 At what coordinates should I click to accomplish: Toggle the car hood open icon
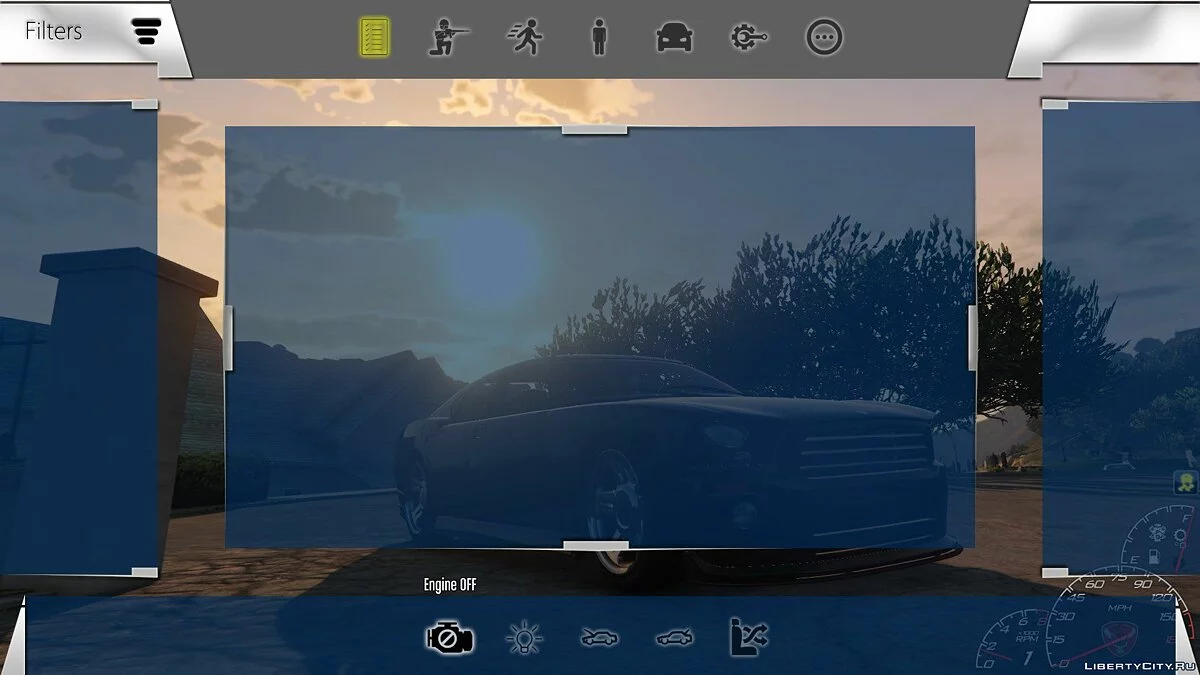(x=599, y=637)
